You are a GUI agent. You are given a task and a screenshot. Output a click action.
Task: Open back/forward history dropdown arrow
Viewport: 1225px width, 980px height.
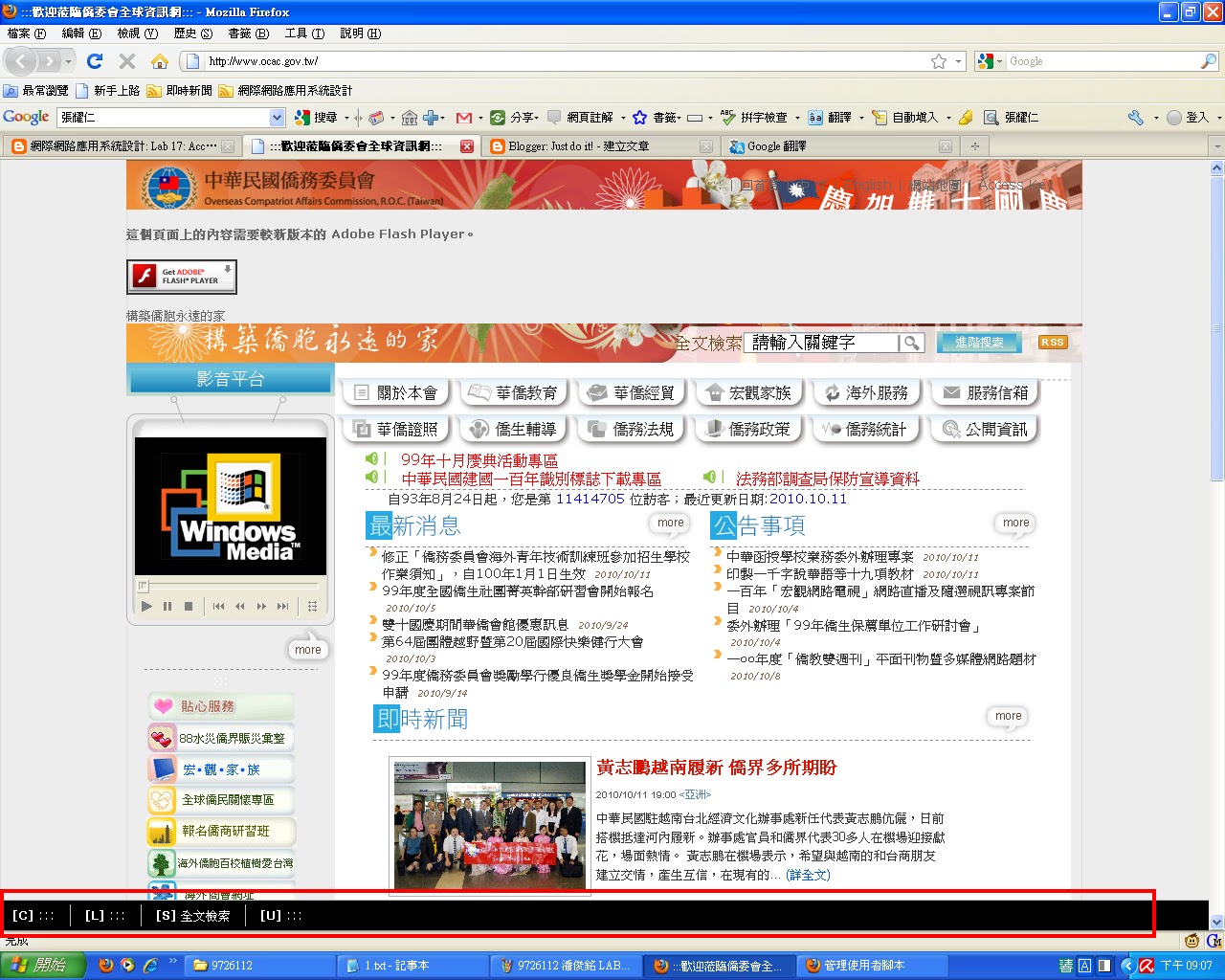click(69, 61)
